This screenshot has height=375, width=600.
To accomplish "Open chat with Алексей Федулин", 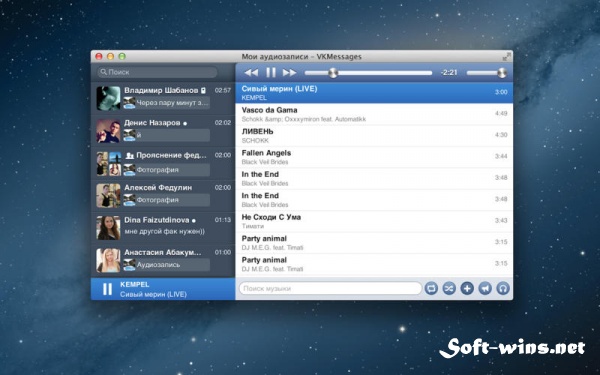I will (x=163, y=196).
